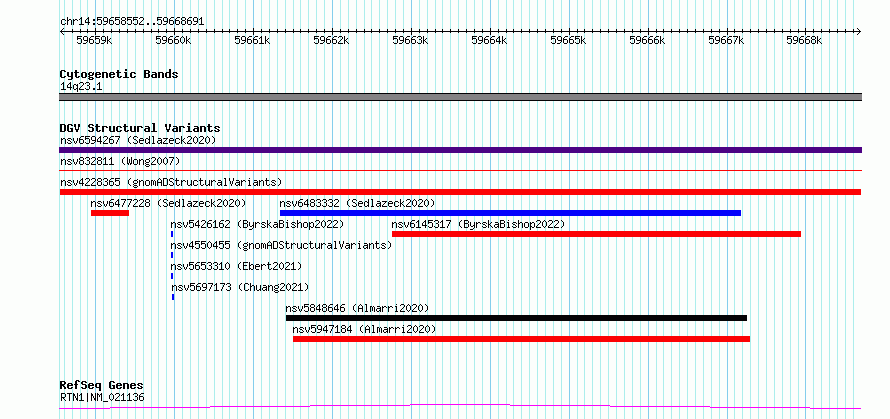
Task: Open the RTN1|NM_021136 gene label
Action: coord(102,397)
